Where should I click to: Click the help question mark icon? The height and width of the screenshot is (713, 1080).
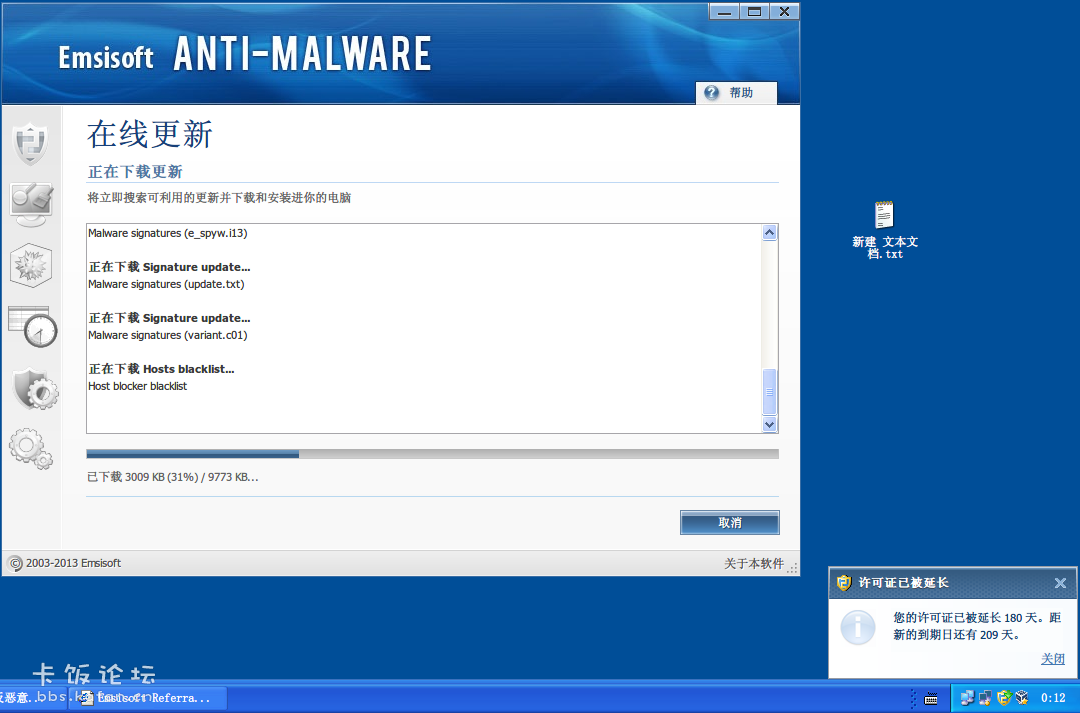(x=712, y=93)
